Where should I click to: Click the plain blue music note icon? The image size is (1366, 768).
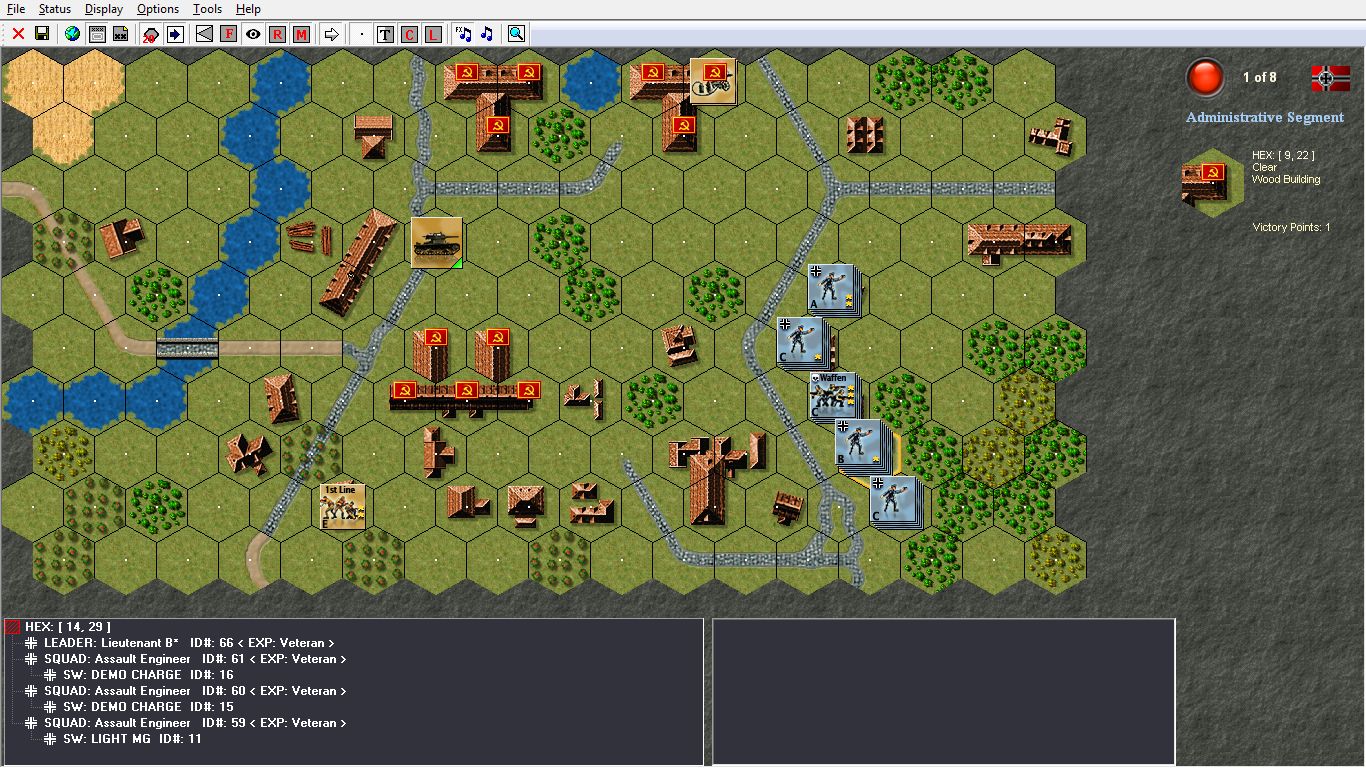pyautogui.click(x=487, y=34)
